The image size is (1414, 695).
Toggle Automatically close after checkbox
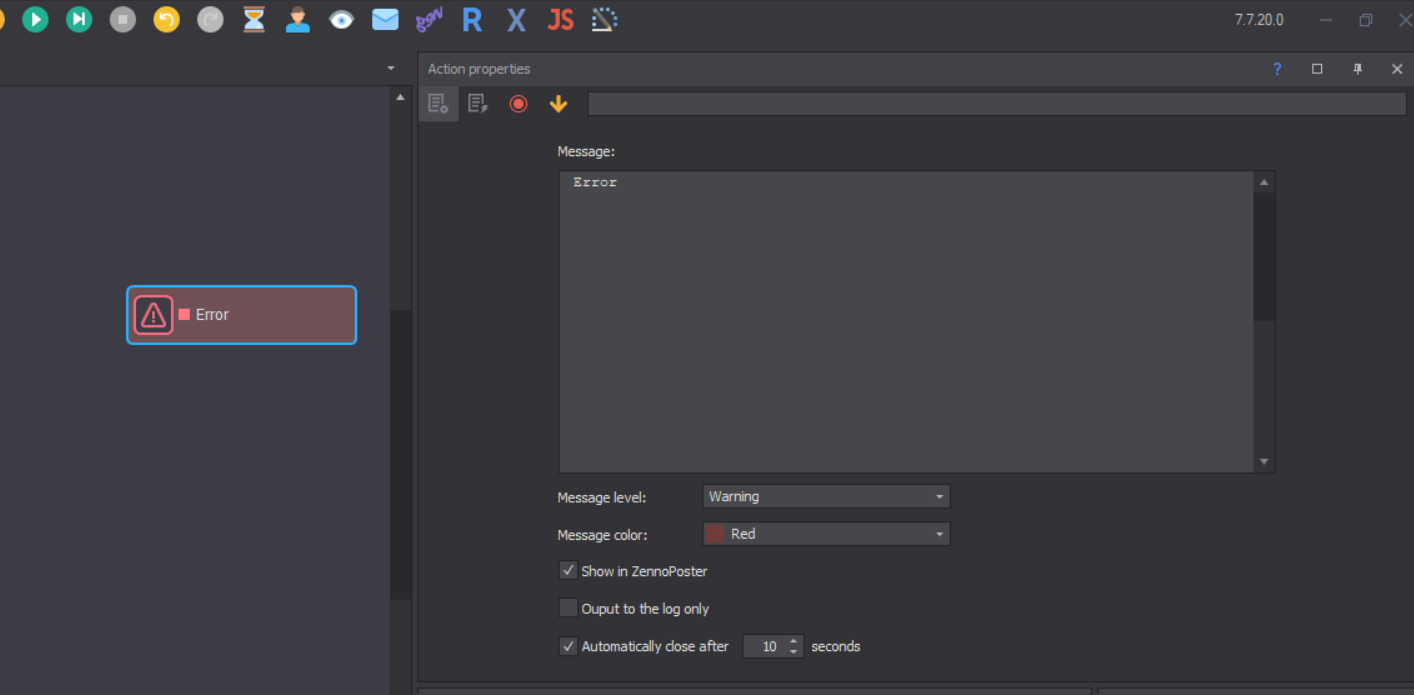click(568, 646)
